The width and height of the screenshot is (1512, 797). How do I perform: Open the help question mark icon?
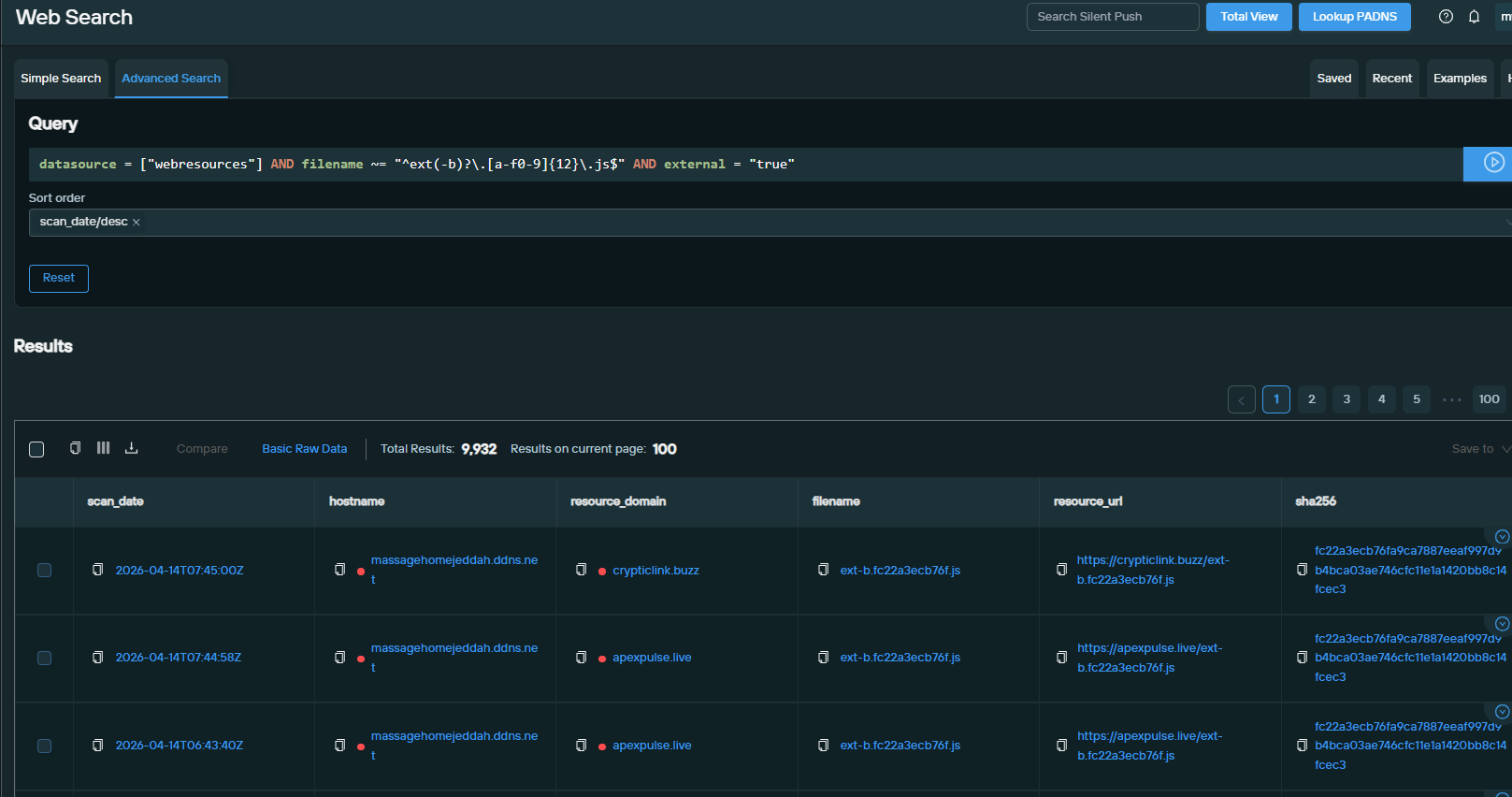click(1446, 17)
